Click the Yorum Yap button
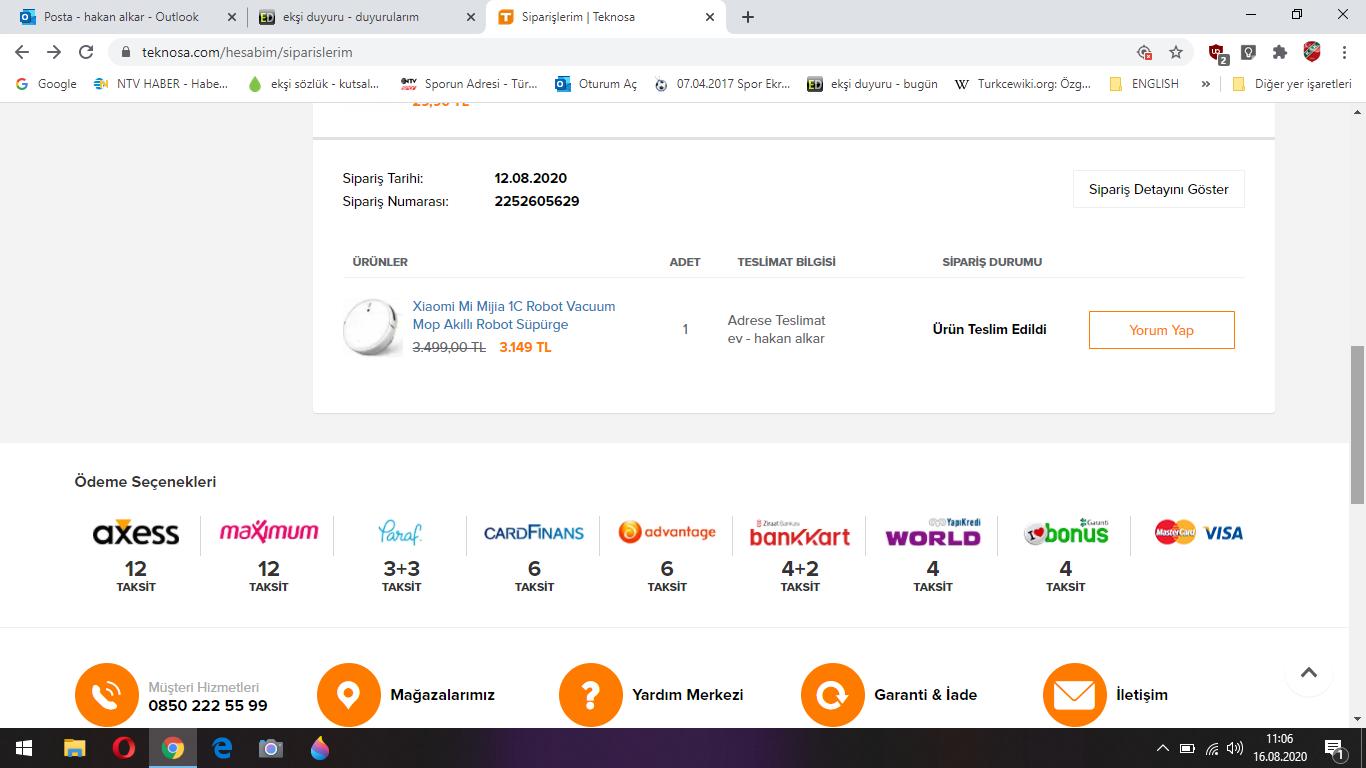This screenshot has height=768, width=1366. pos(1161,330)
